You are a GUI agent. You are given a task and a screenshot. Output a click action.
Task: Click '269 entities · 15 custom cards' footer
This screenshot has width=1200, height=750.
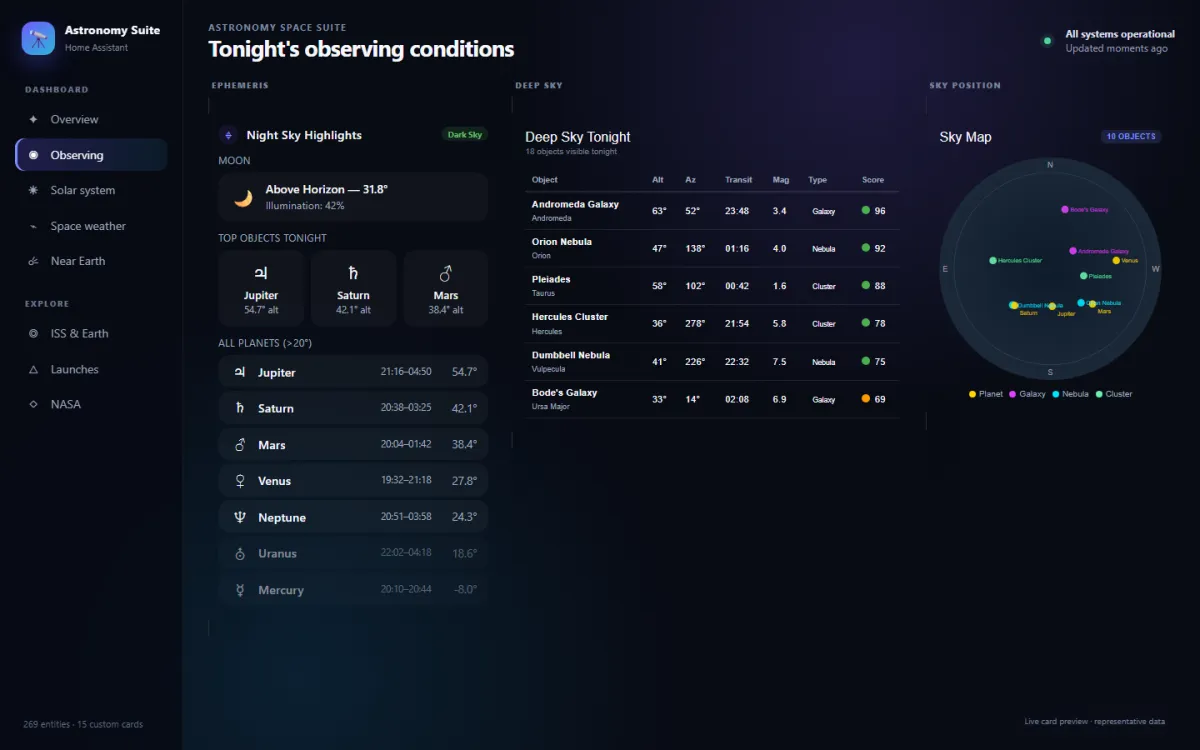pyautogui.click(x=83, y=725)
